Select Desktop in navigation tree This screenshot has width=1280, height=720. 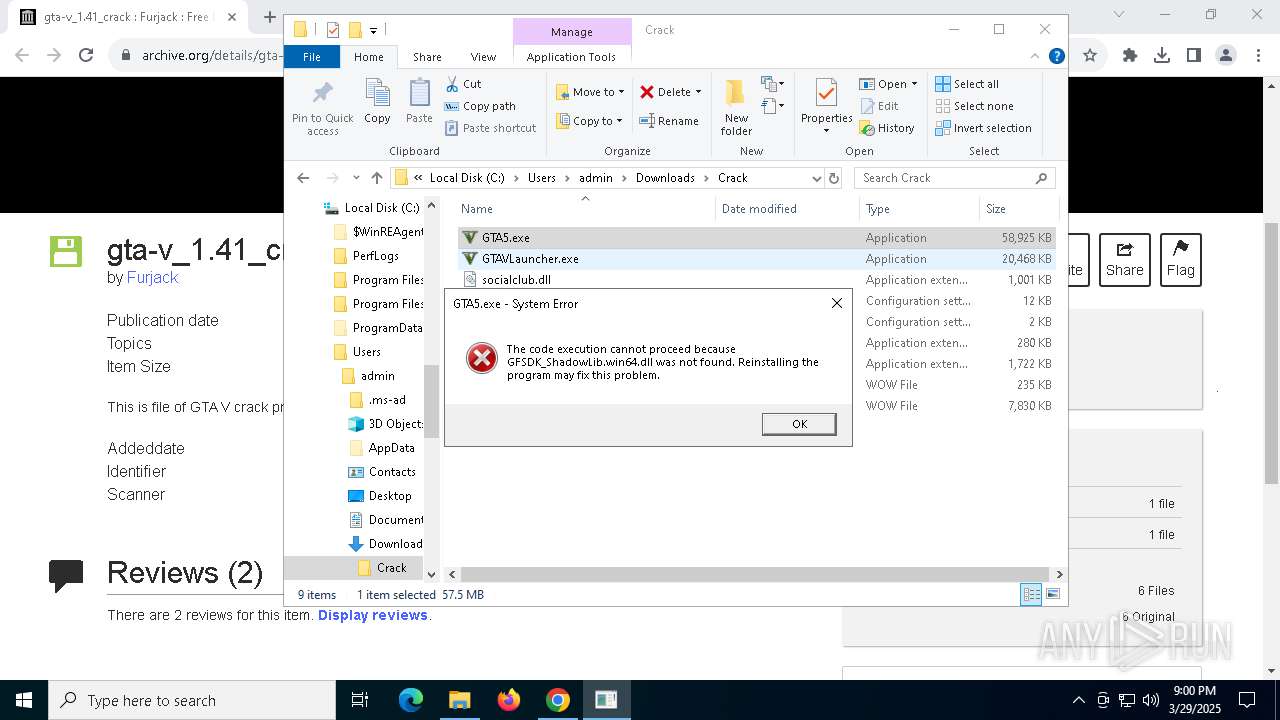click(x=389, y=496)
